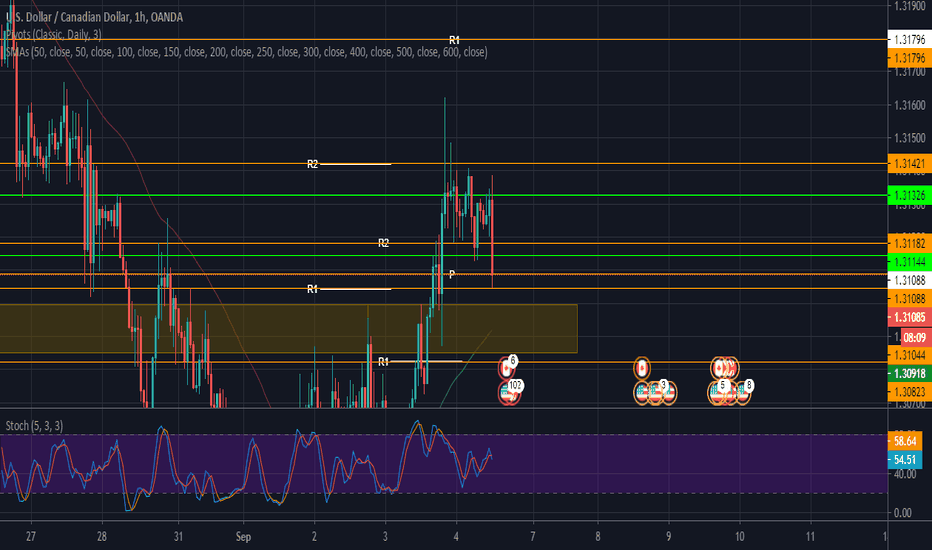Click the US flag event with badge 5
932x550 pixels.
[x=718, y=392]
